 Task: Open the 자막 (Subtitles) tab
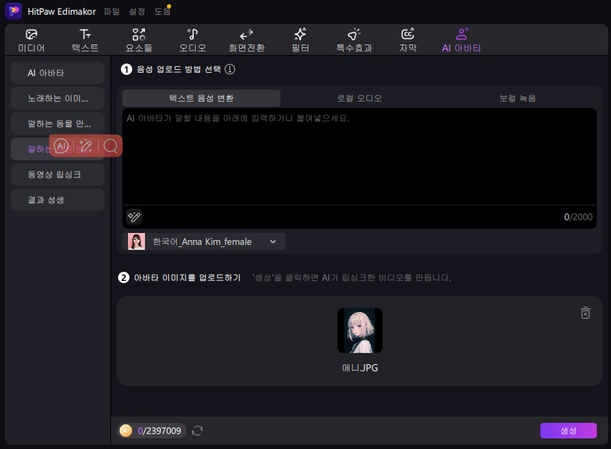(408, 40)
